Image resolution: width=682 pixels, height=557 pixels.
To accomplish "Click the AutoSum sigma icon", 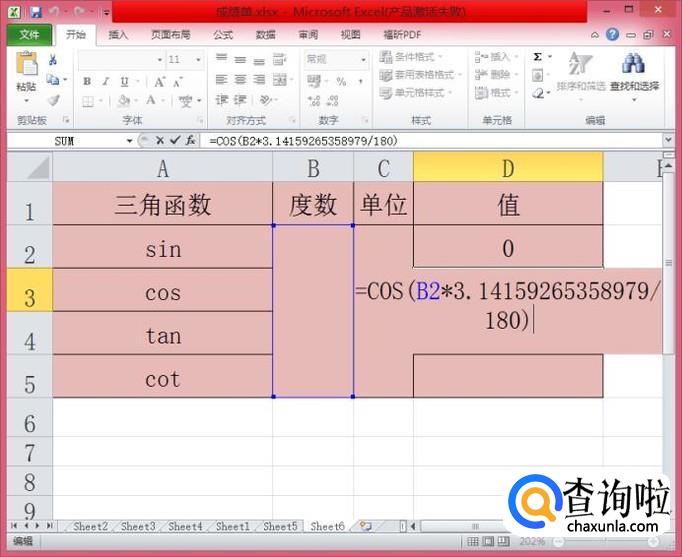I will point(538,58).
